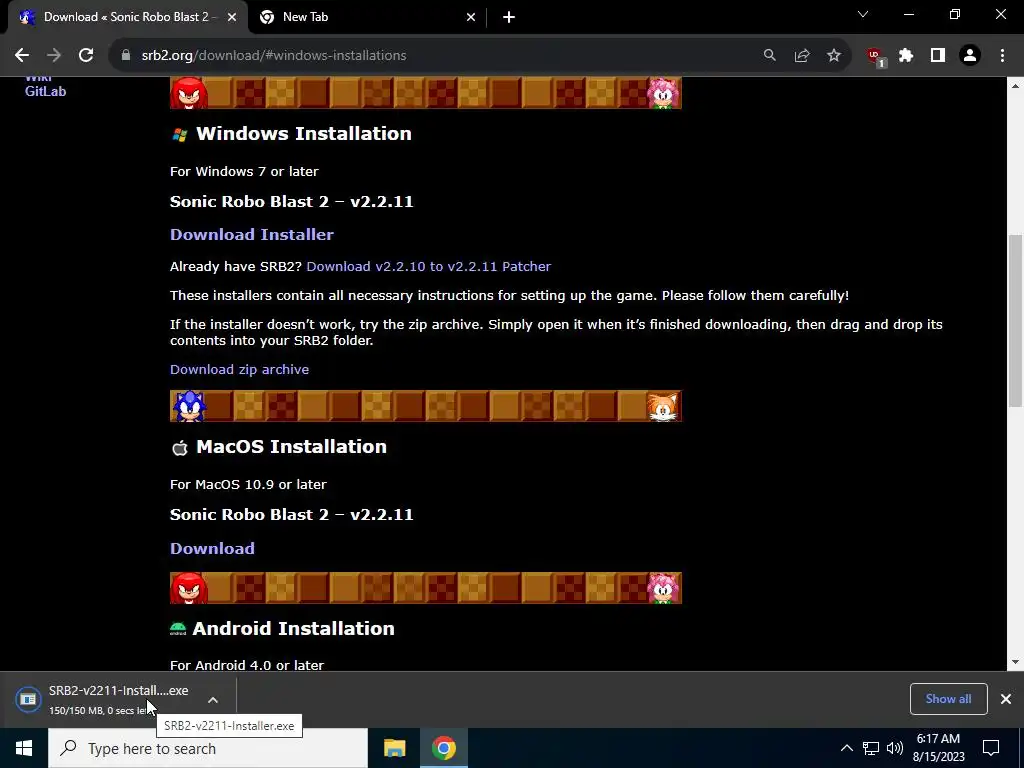Click the Amy sprite above Windows Installation

[x=663, y=93]
